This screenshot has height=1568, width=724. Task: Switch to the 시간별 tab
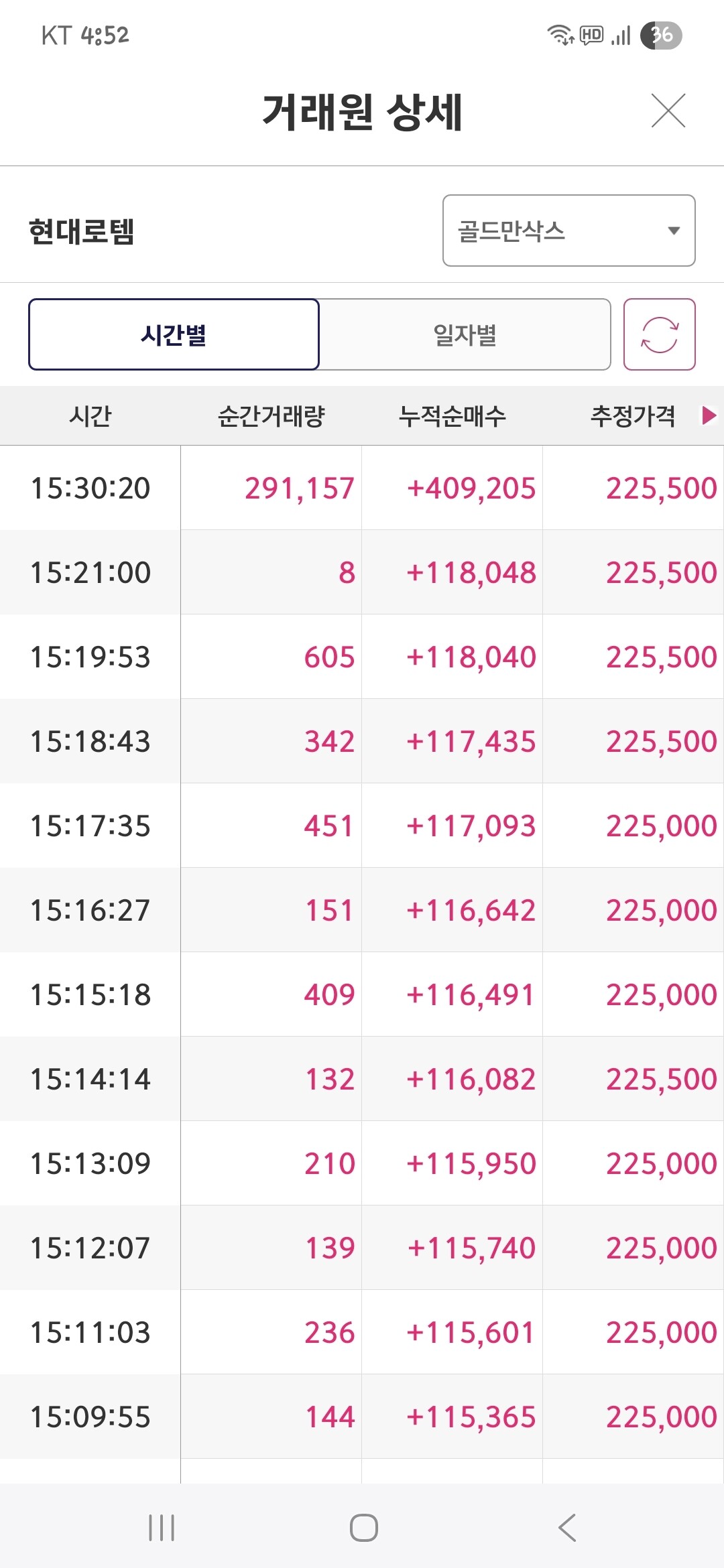(174, 334)
